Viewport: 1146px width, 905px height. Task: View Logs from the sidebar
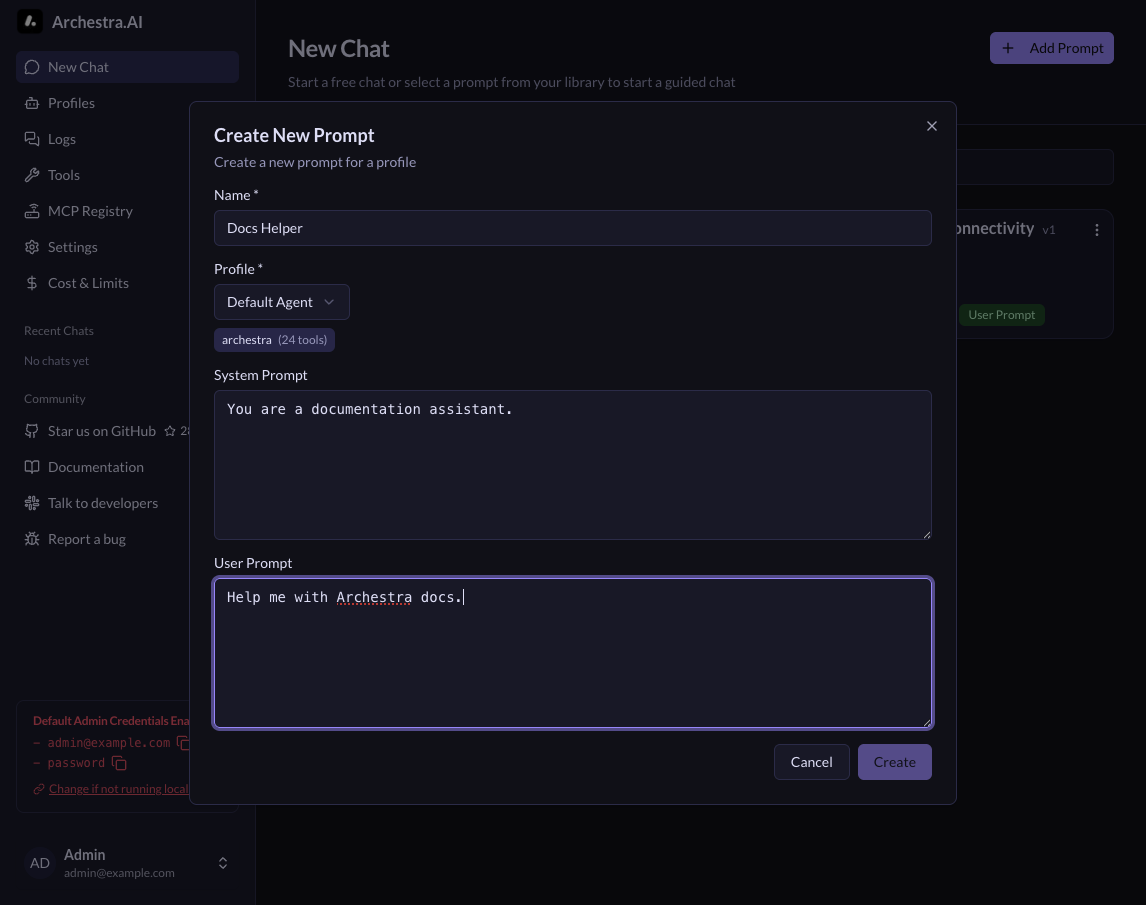tap(62, 139)
